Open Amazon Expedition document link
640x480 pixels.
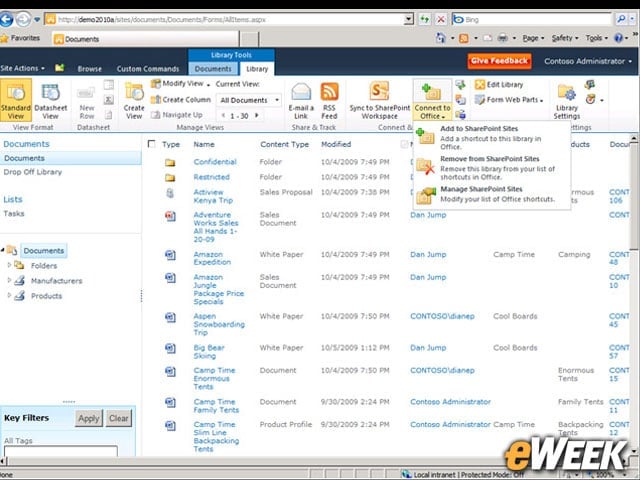[x=212, y=258]
